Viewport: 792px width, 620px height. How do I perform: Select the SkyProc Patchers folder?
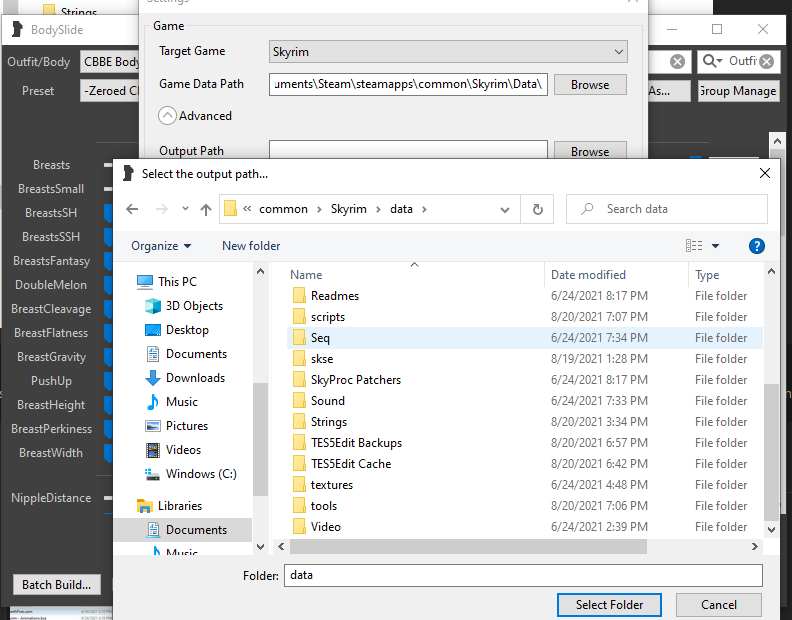click(356, 380)
